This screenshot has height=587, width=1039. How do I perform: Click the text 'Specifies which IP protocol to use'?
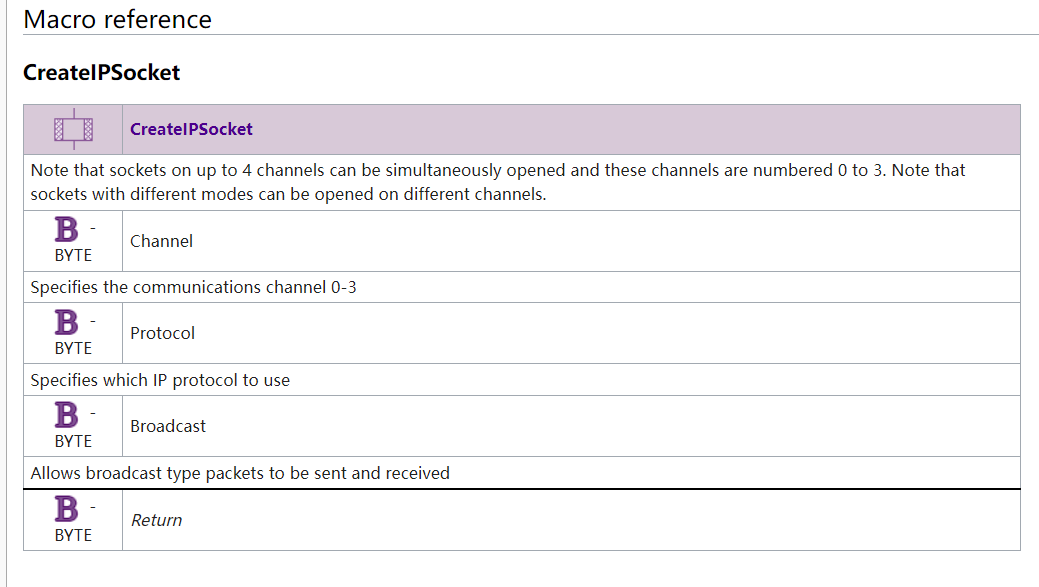160,380
